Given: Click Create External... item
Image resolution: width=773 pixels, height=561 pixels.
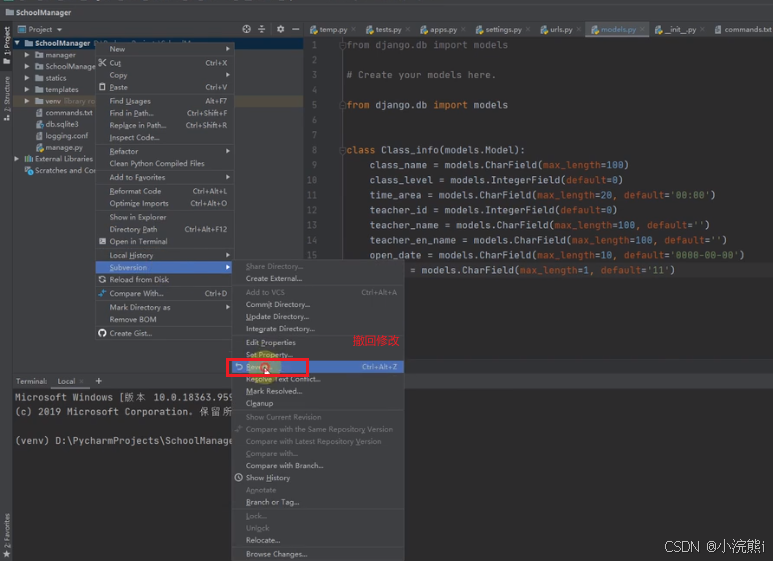Looking at the screenshot, I should tap(318, 278).
